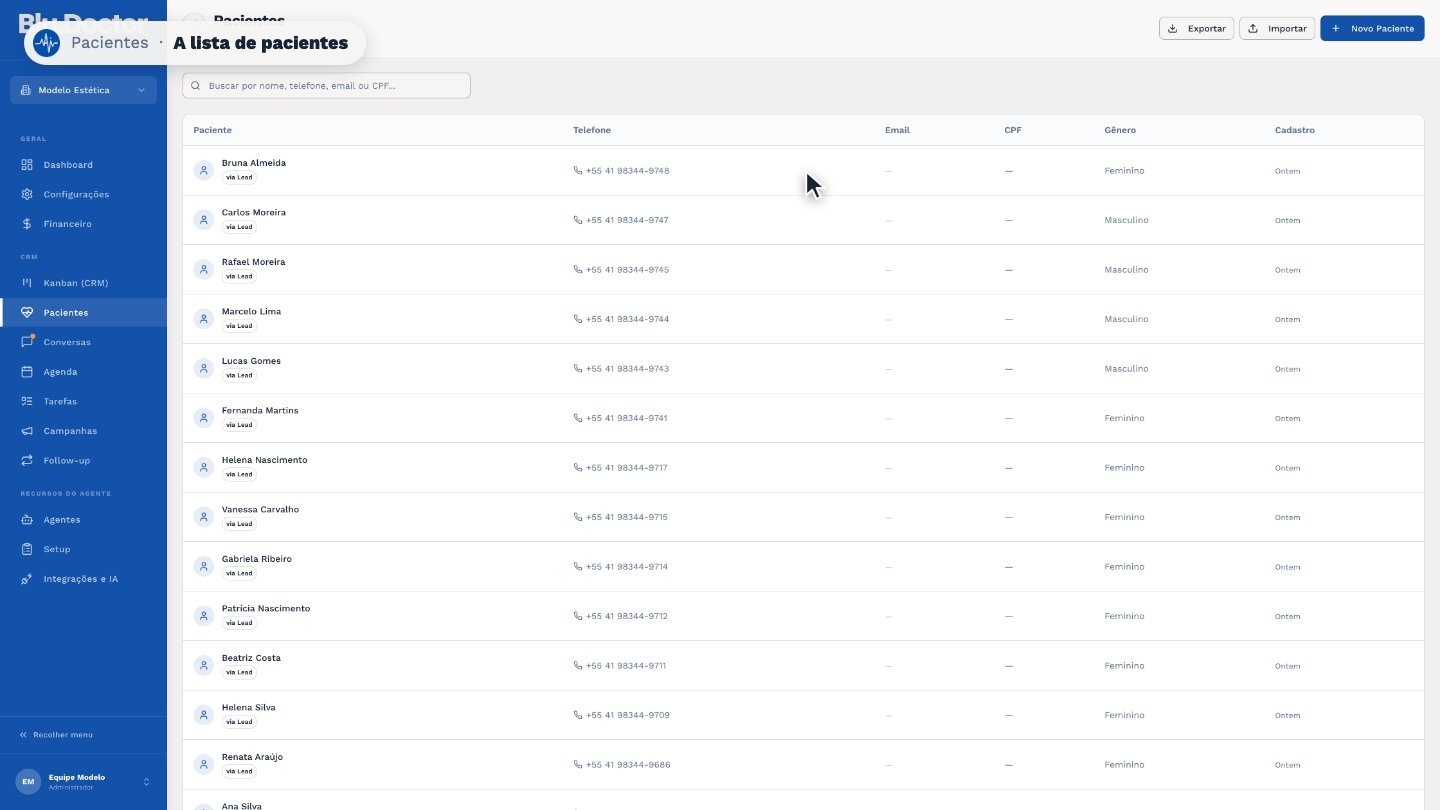Open the Agenda calendar

click(83, 372)
